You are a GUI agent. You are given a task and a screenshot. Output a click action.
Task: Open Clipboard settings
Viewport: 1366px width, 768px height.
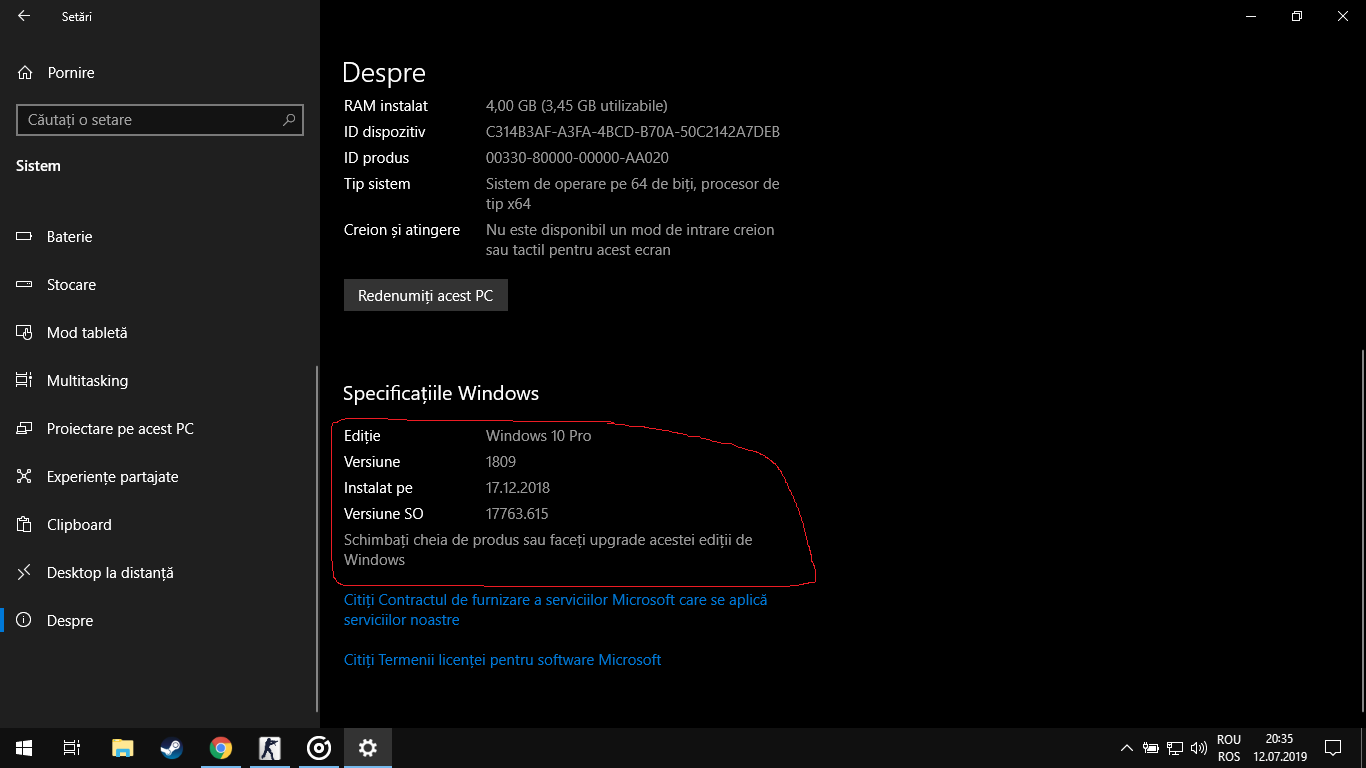point(160,525)
